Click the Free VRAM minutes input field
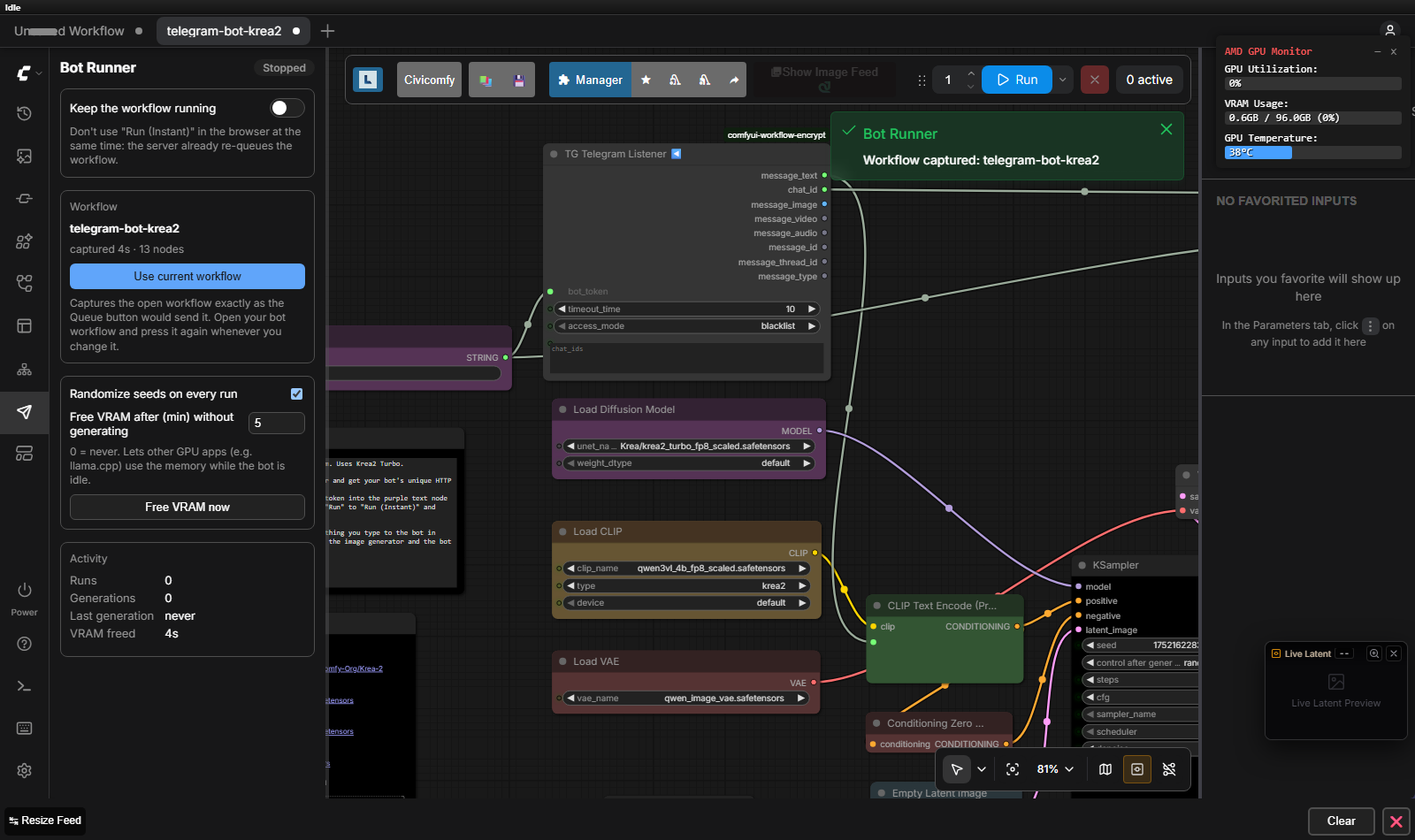Screen dimensions: 1415x840 click(277, 423)
